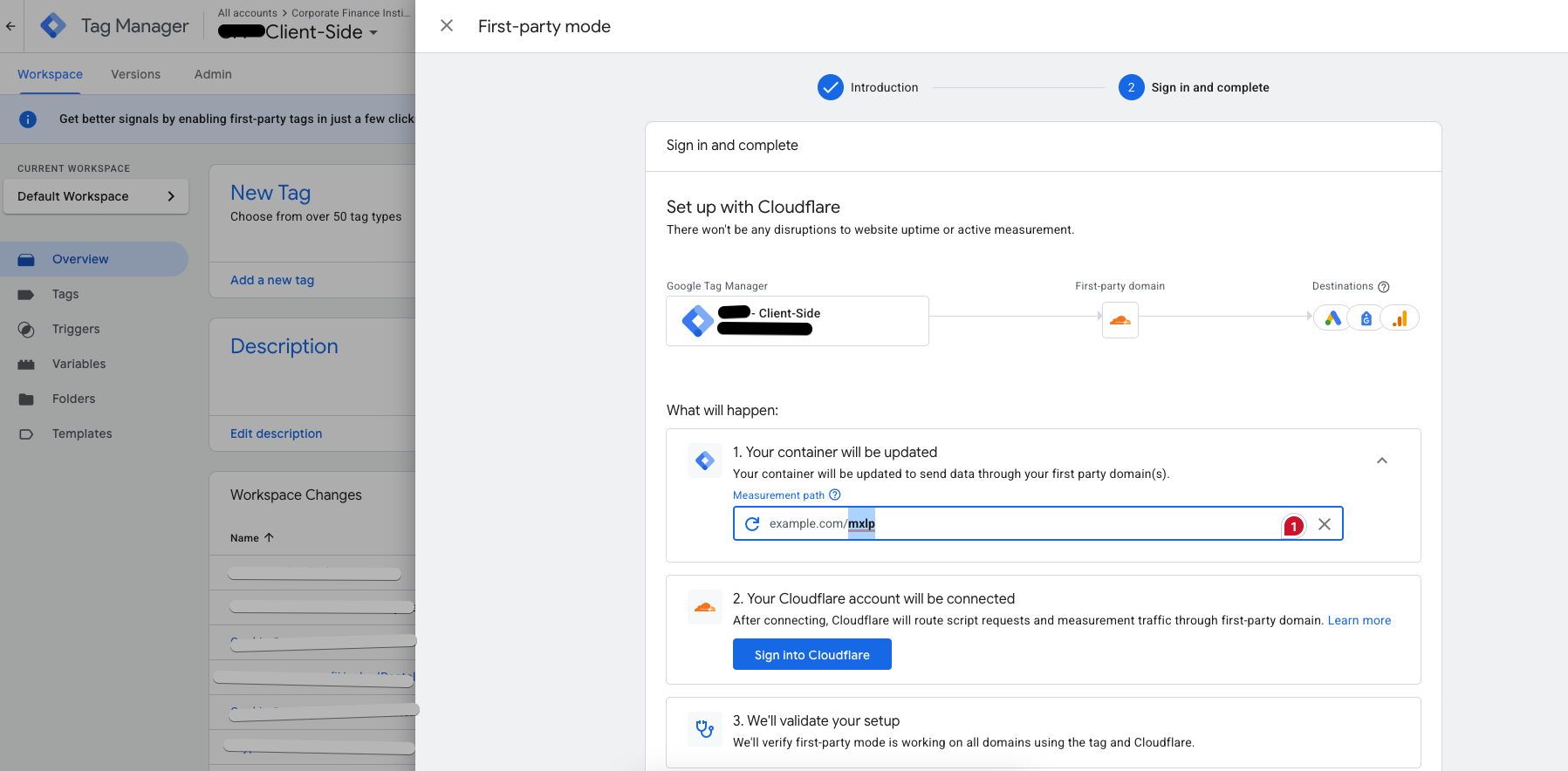Sort Workspace Changes by Name column
Screen dimensions: 1568x771
tap(252, 538)
